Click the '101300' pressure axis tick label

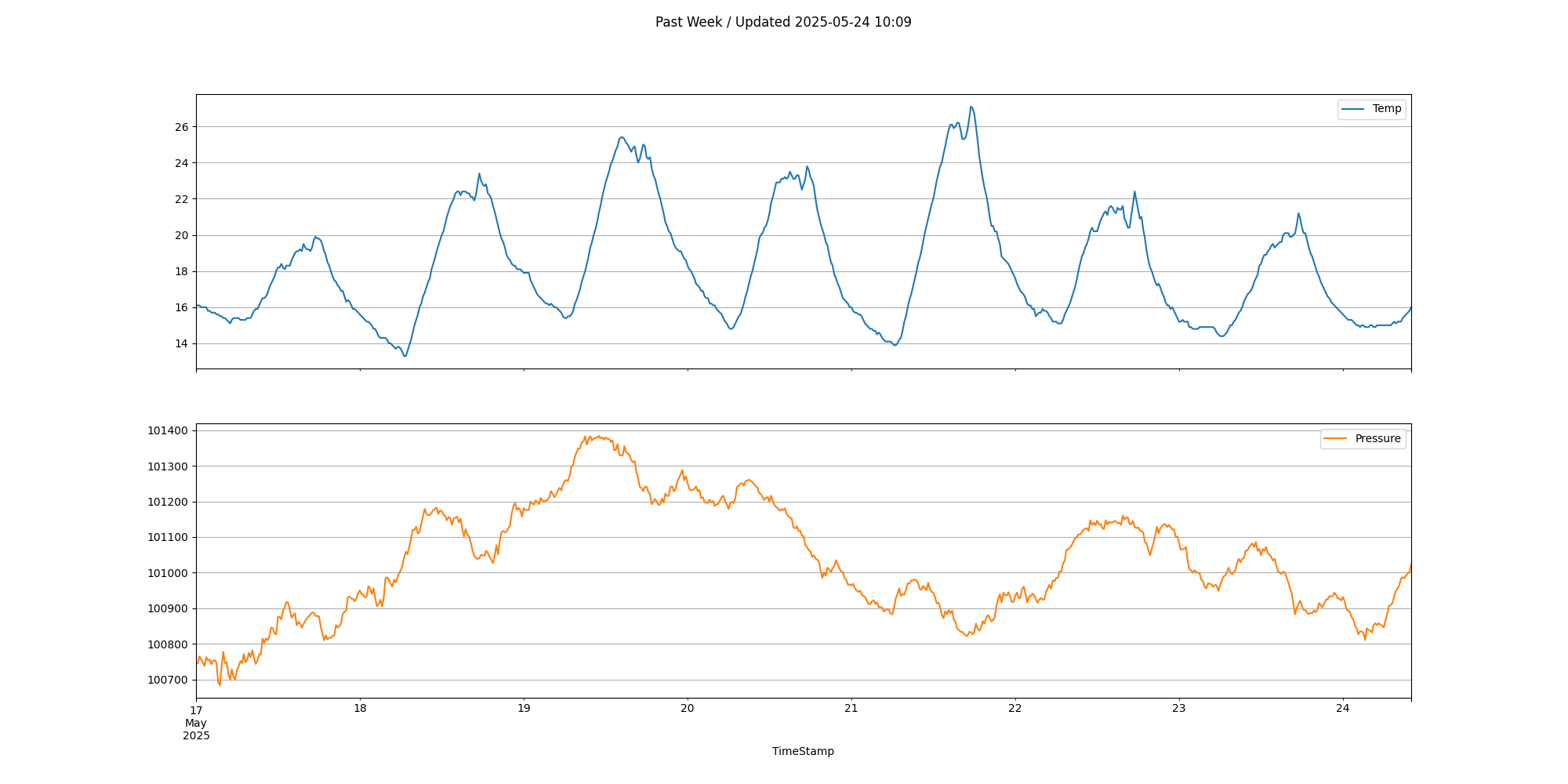169,466
